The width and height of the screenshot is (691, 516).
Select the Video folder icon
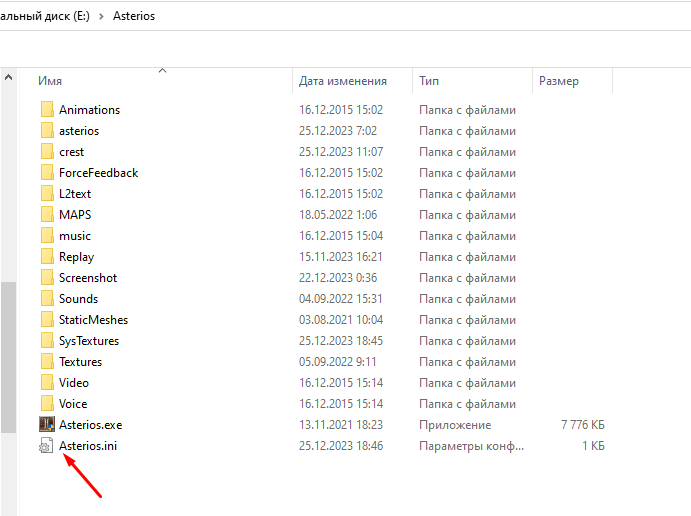pos(47,383)
